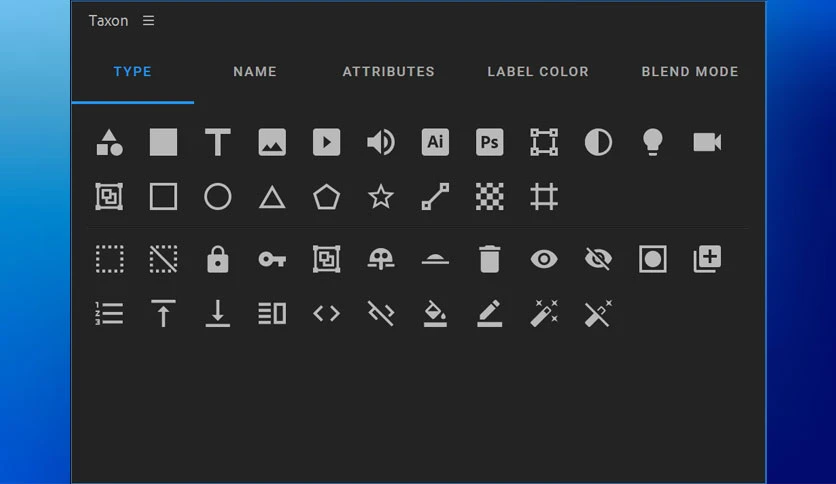This screenshot has width=836, height=484.
Task: Open the ATTRIBUTES tab
Action: point(389,71)
